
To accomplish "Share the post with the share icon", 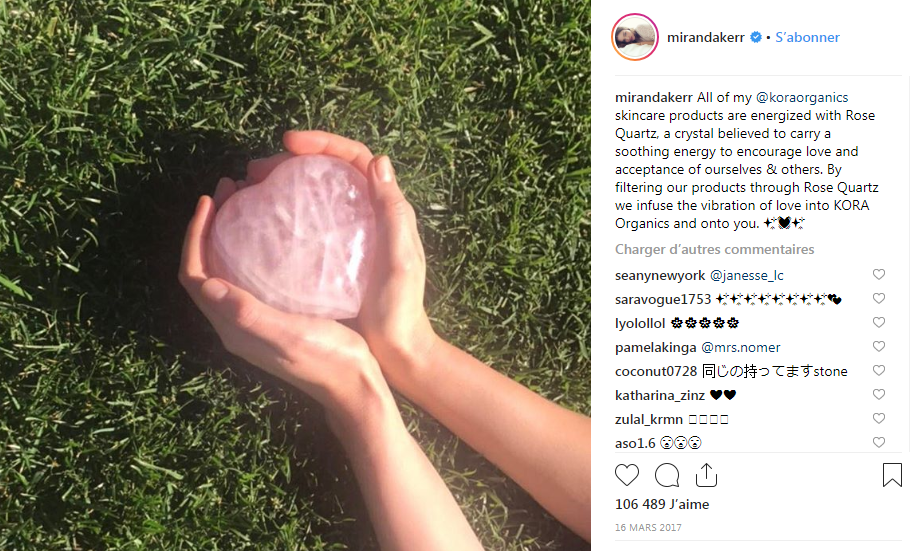I will pos(706,475).
